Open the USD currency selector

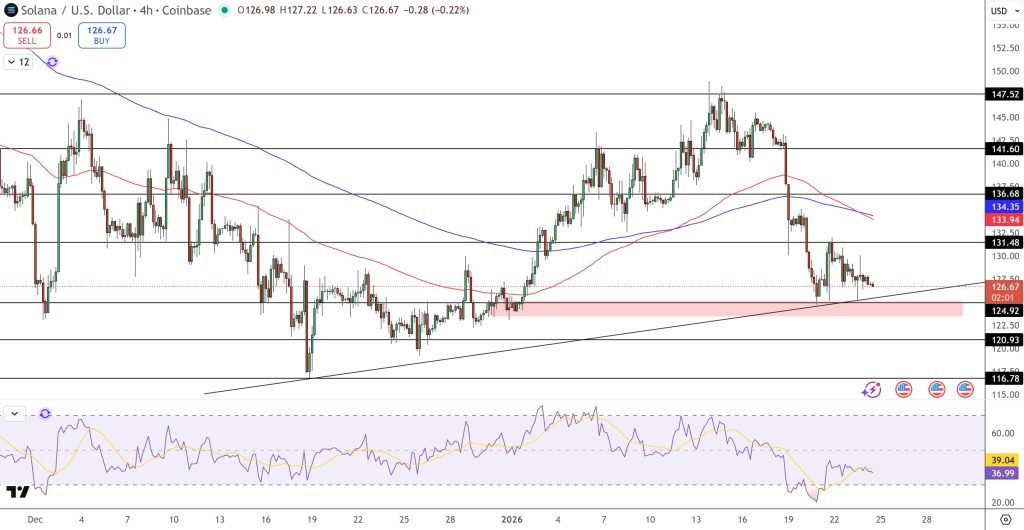(x=998, y=11)
